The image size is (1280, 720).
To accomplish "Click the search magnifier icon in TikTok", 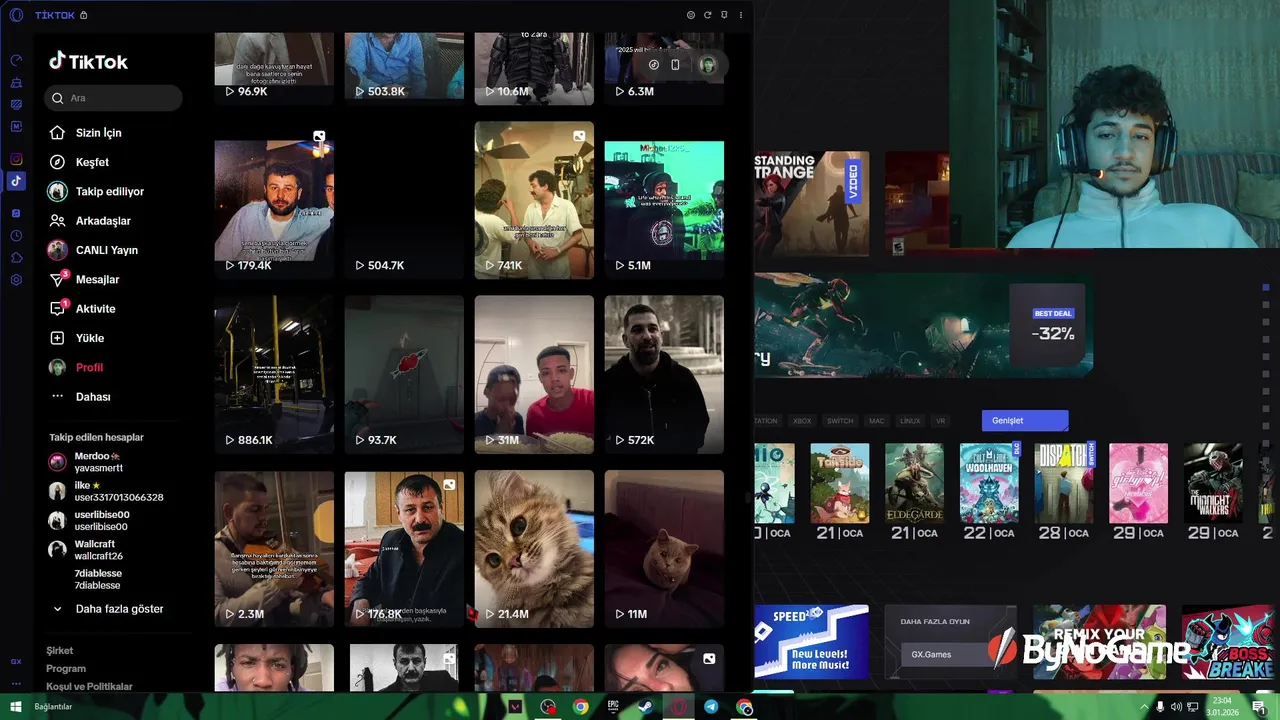I will click(x=57, y=98).
